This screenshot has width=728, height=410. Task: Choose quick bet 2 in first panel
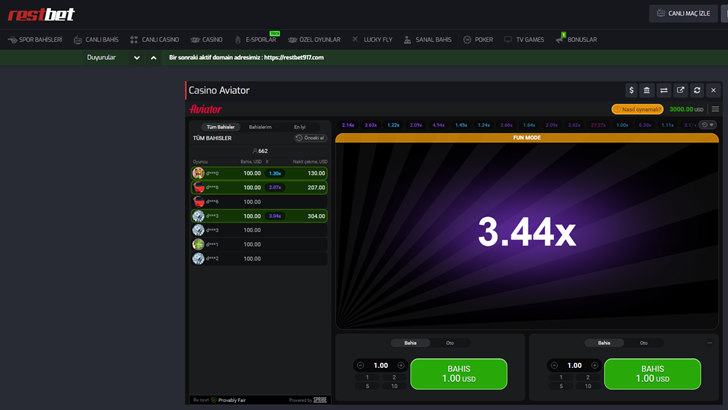[x=394, y=377]
